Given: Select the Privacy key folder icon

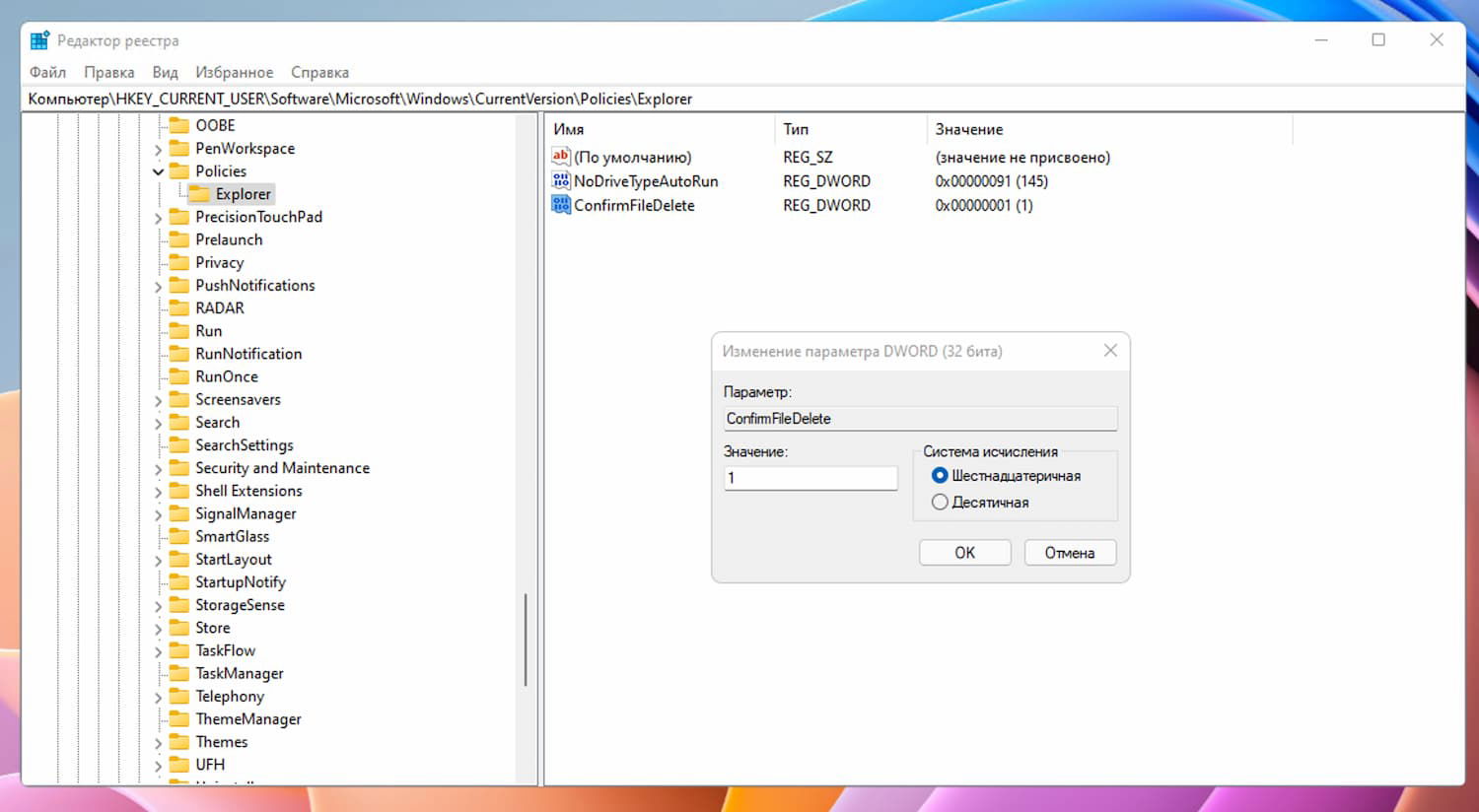Looking at the screenshot, I should point(178,262).
